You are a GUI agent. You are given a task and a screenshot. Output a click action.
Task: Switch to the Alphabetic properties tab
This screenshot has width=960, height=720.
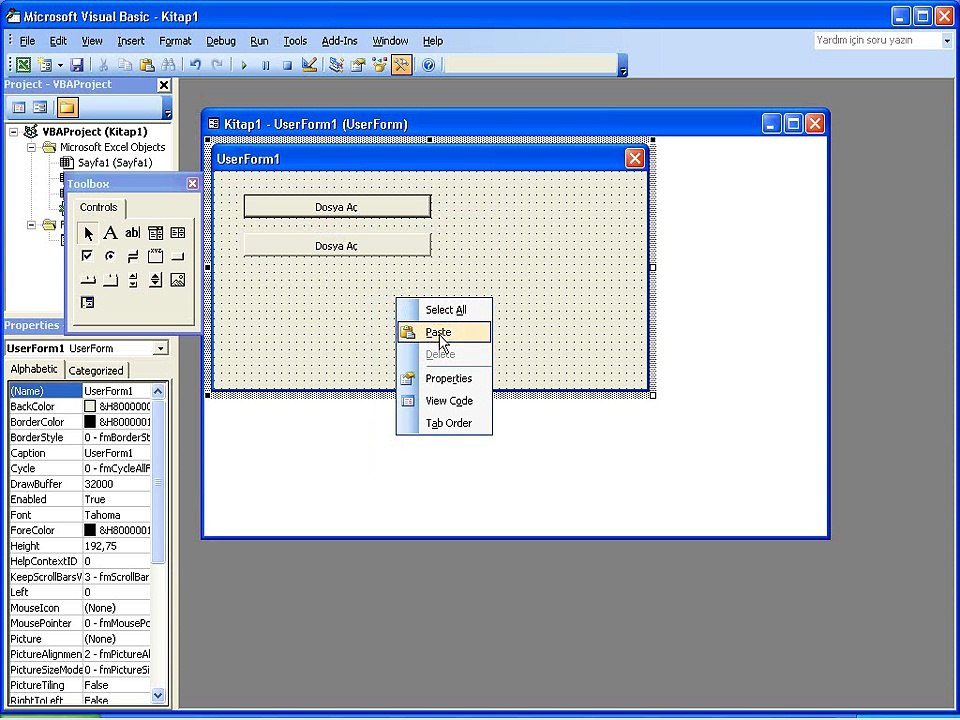pyautogui.click(x=34, y=369)
